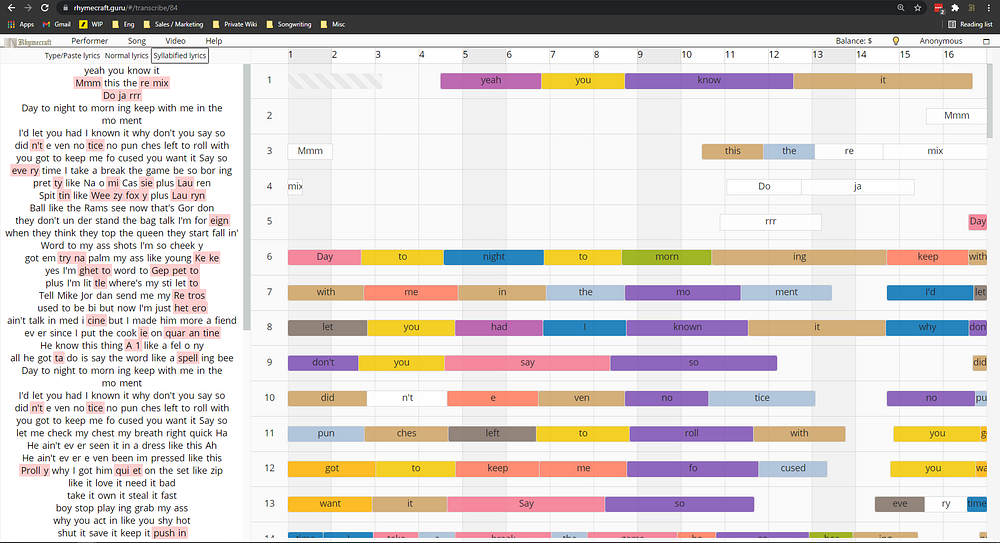Select the pink 'yeah' block in row 1
This screenshot has height=543, width=1000.
click(490, 80)
